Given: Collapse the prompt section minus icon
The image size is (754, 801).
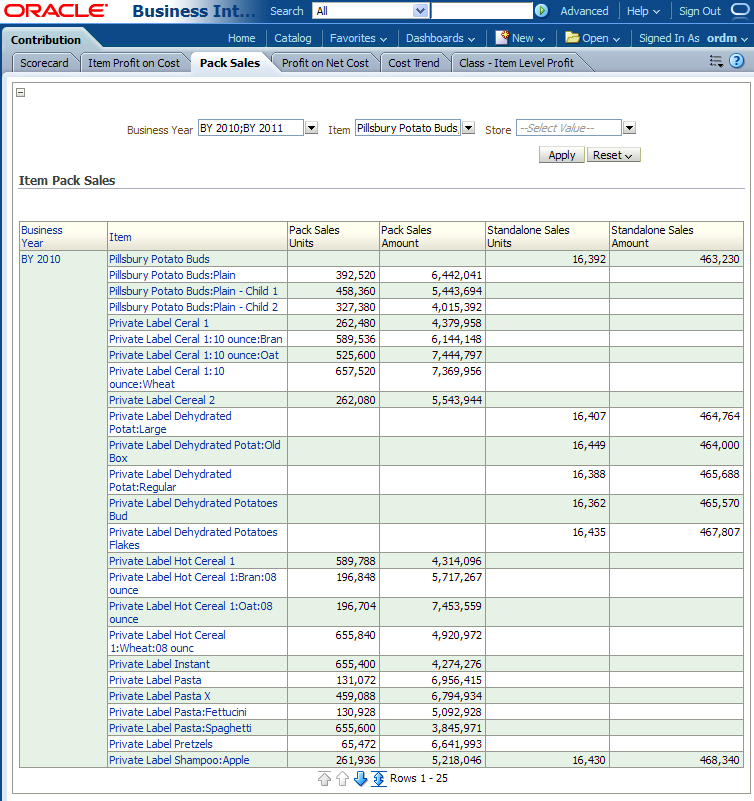Looking at the screenshot, I should pos(21,92).
